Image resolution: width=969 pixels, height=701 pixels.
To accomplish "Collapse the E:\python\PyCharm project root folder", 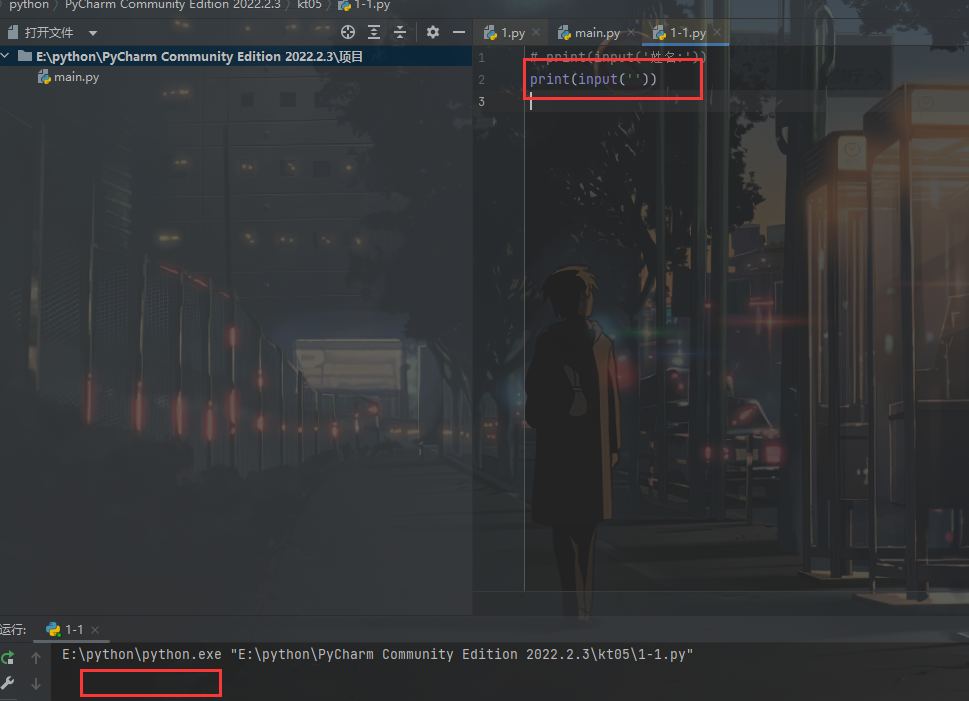I will click(x=6, y=56).
